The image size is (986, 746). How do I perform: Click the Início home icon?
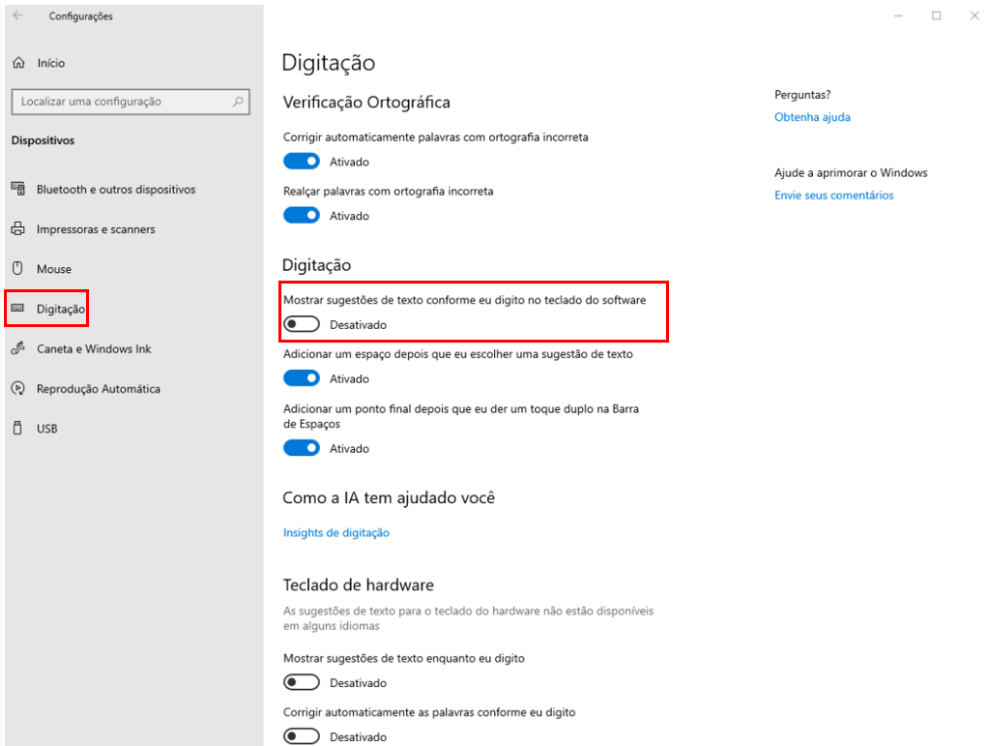click(19, 63)
